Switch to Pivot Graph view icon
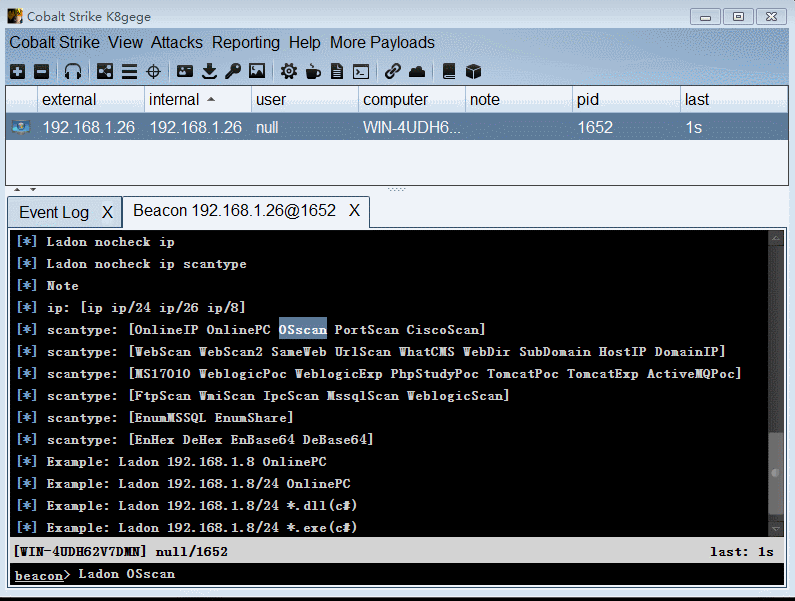 coord(105,72)
